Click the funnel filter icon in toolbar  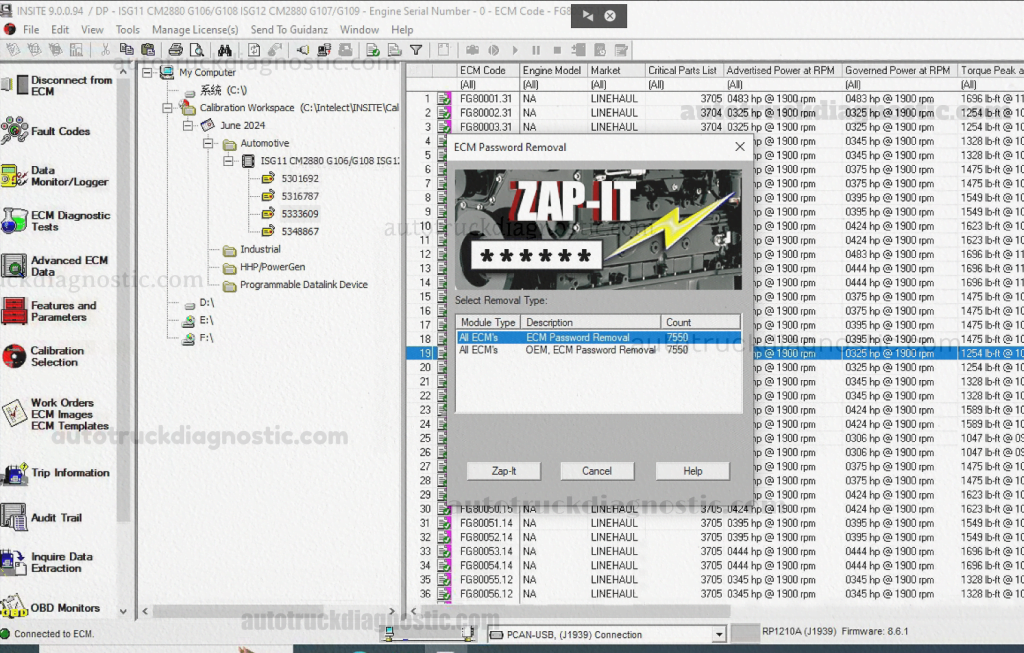pyautogui.click(x=416, y=50)
